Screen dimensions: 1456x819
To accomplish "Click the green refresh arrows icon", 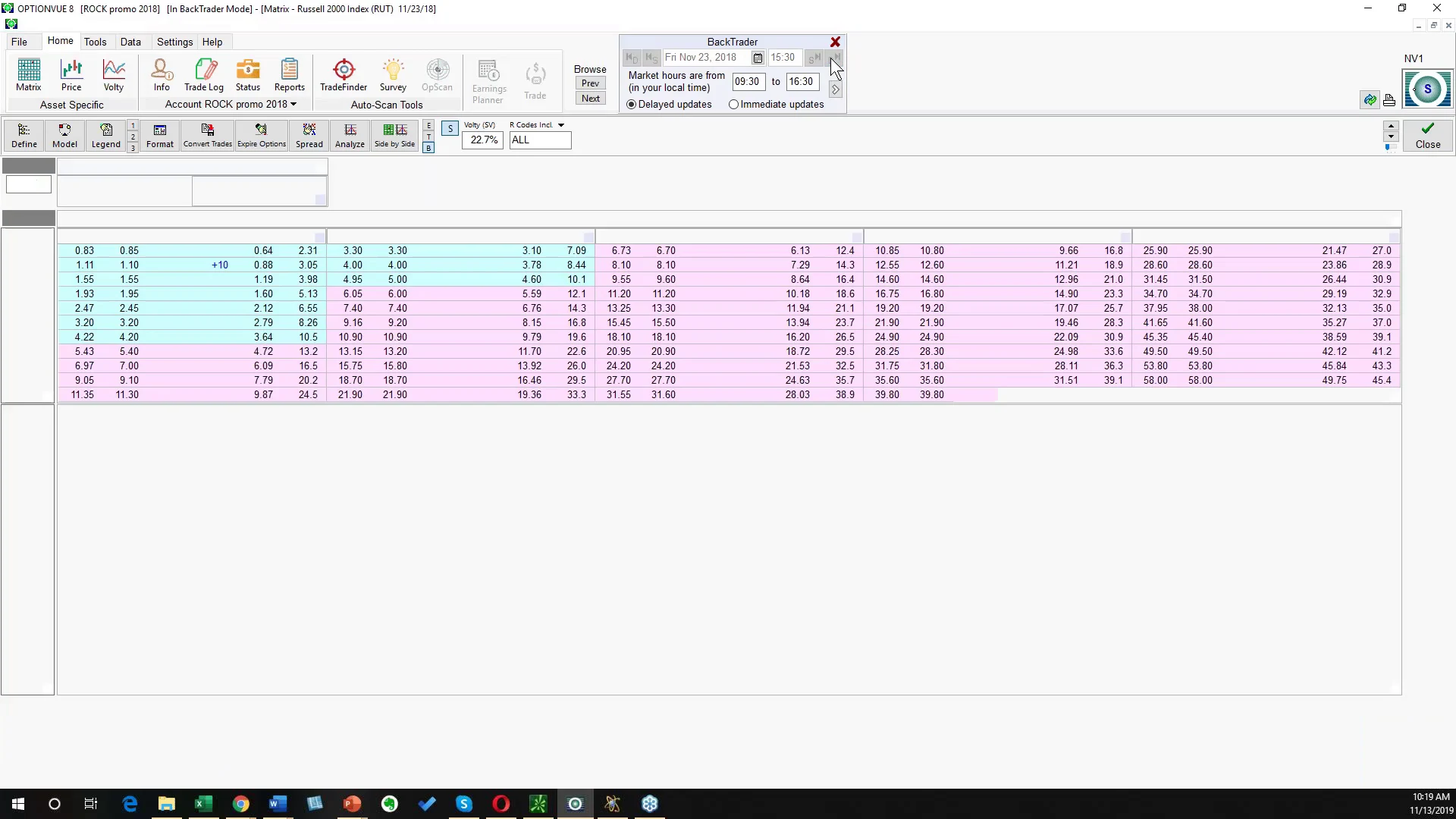I will pos(1370,100).
